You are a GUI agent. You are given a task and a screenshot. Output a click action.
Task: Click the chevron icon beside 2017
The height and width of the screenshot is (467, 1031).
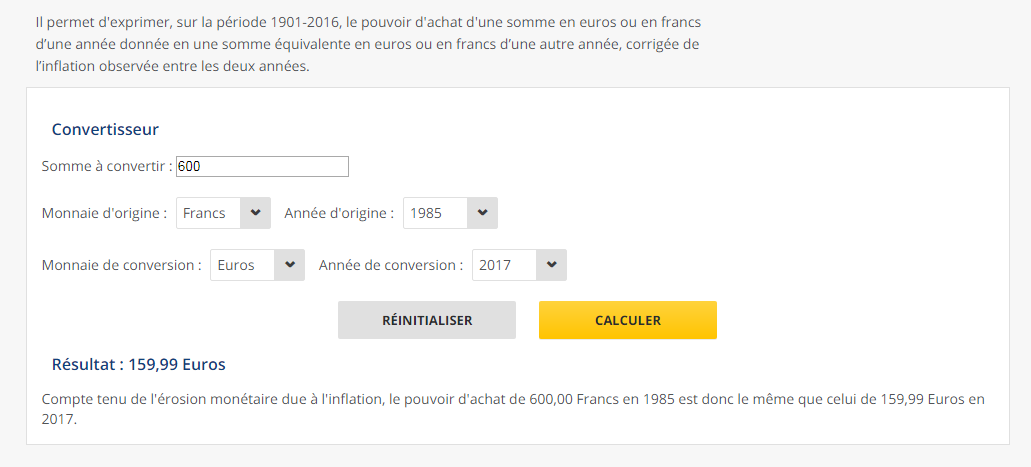[x=552, y=265]
